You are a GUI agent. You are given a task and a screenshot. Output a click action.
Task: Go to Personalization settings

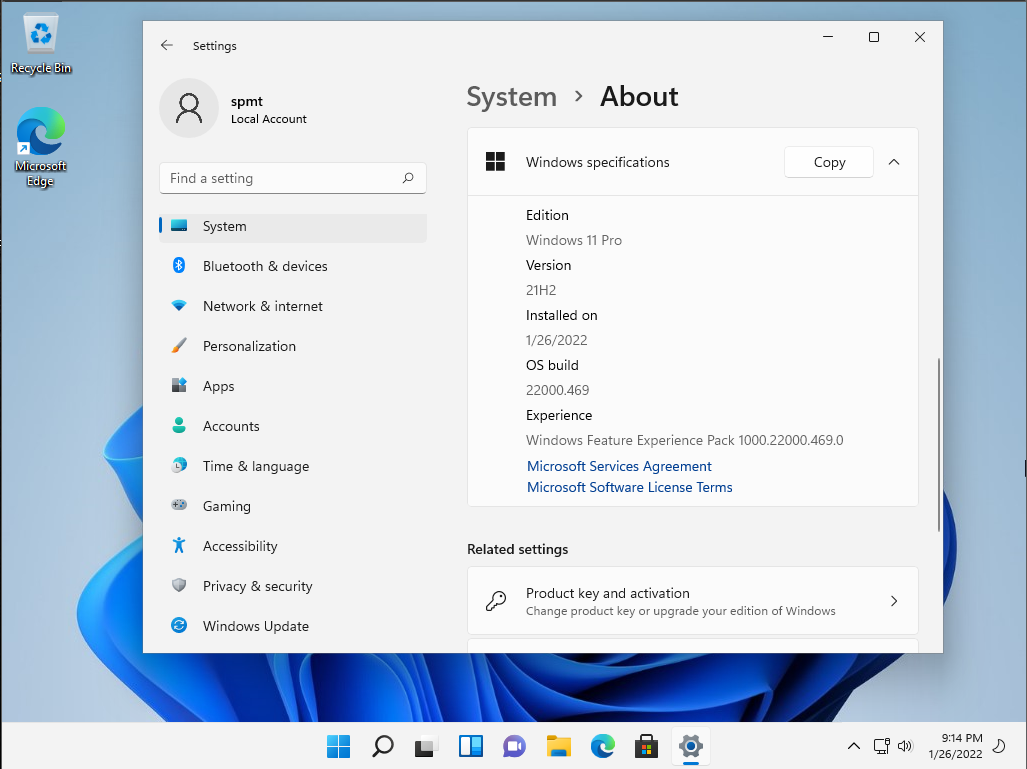293,347
